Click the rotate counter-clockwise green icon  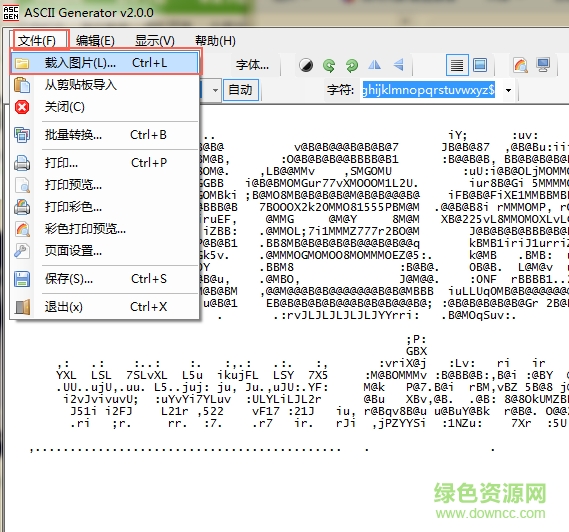pos(329,65)
